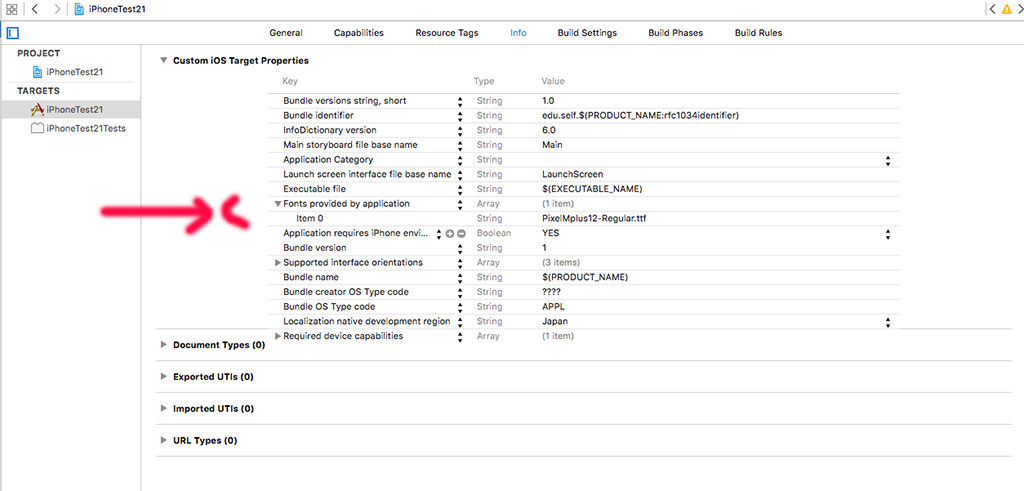Image resolution: width=1024 pixels, height=491 pixels.
Task: Switch to the Build Rules tab
Action: tap(758, 33)
